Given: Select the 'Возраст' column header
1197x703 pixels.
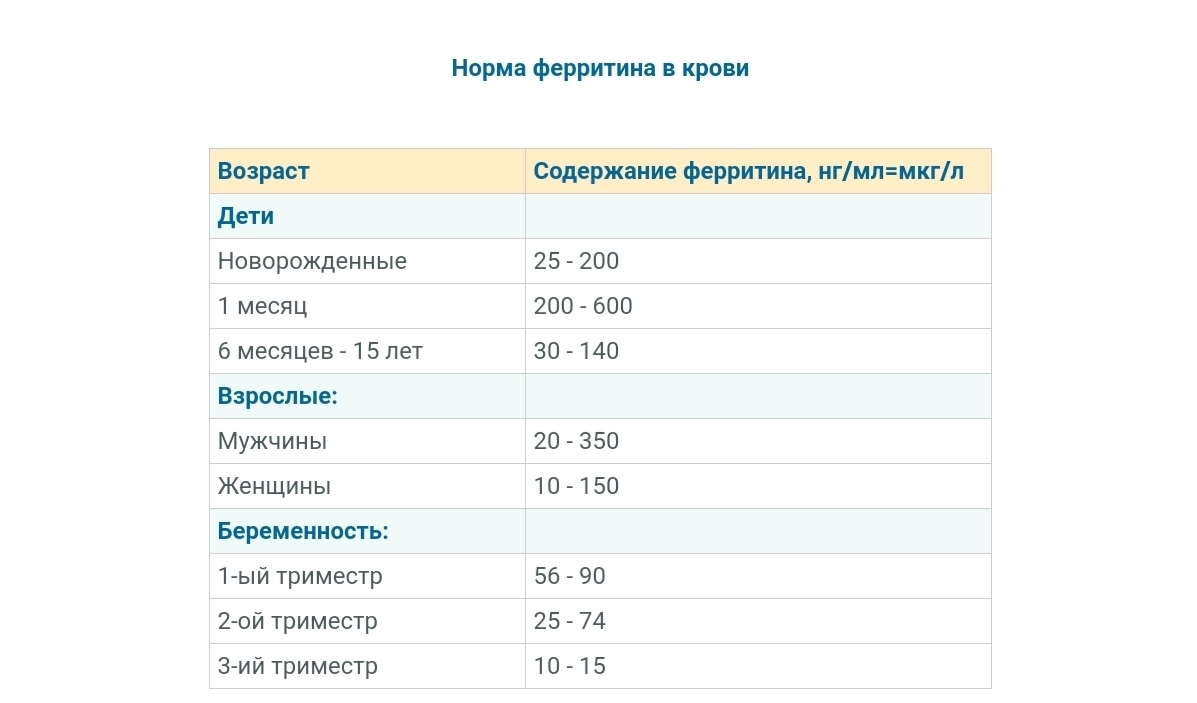Looking at the screenshot, I should pos(264,171).
